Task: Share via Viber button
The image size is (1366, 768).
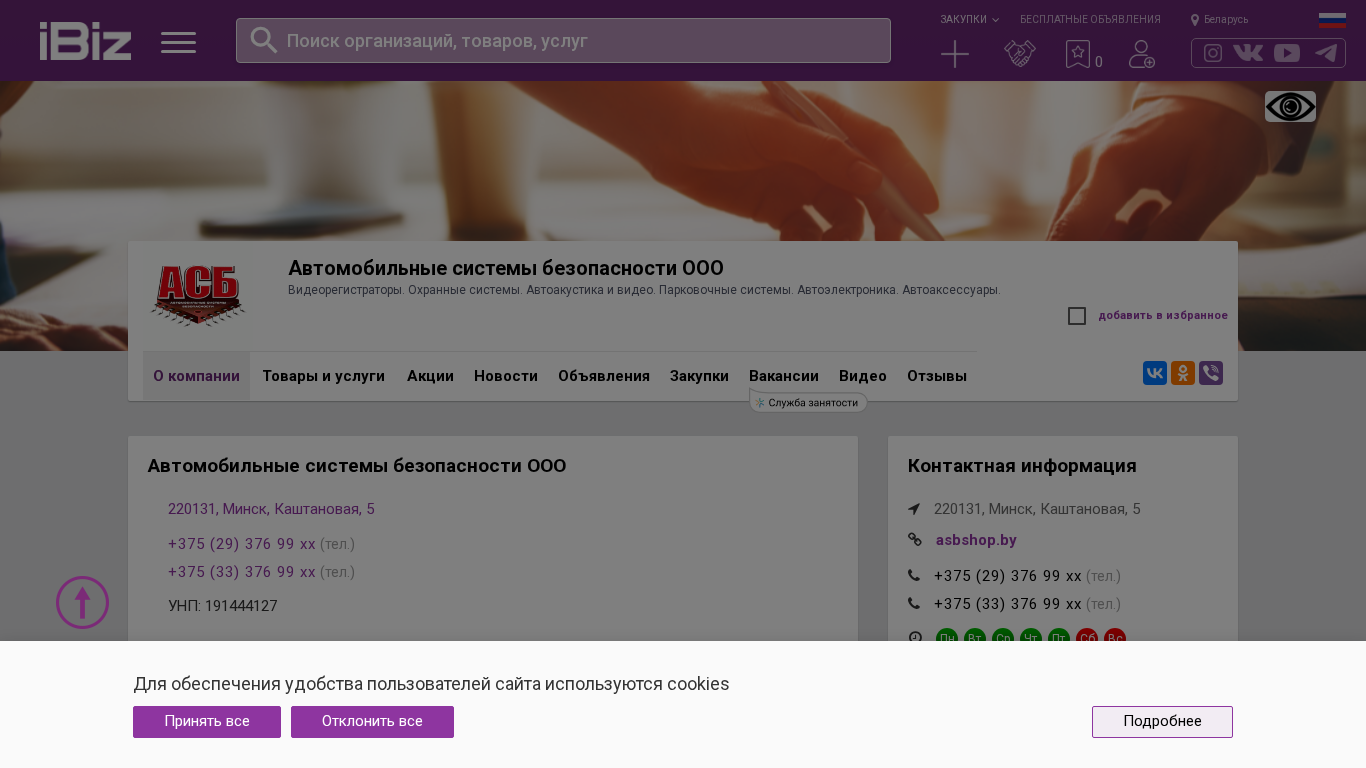Action: 1211,373
